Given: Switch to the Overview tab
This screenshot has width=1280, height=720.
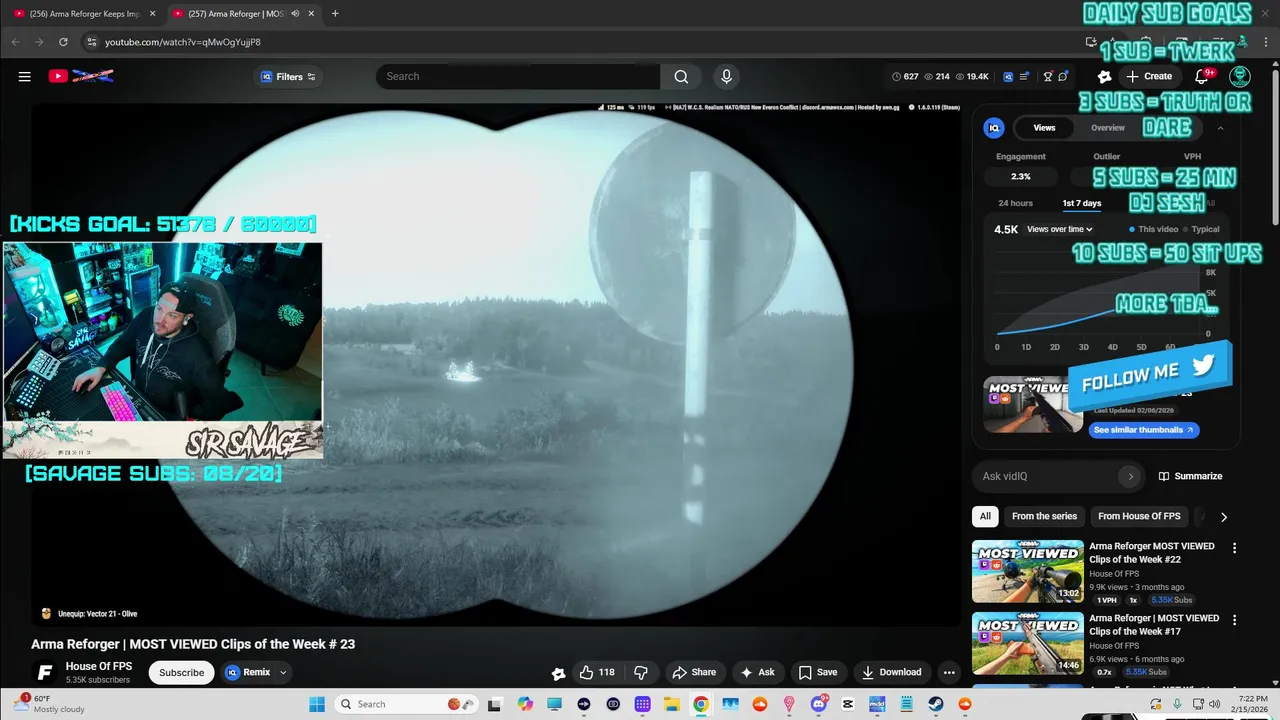Looking at the screenshot, I should (1108, 128).
